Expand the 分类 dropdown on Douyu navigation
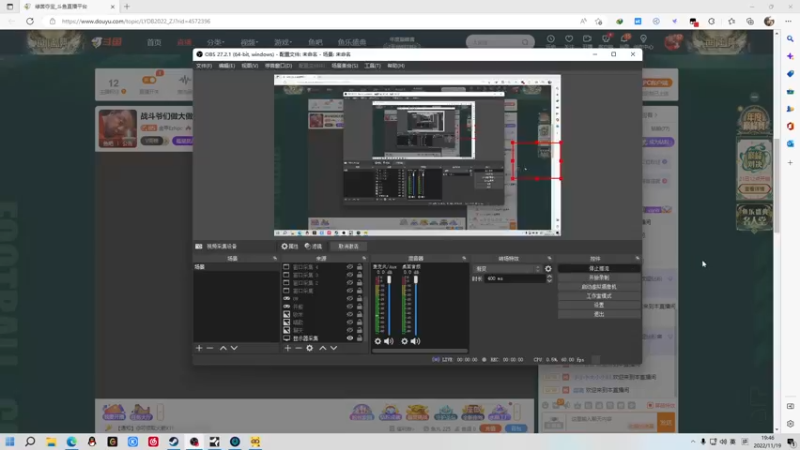The image size is (800, 450). coord(215,42)
